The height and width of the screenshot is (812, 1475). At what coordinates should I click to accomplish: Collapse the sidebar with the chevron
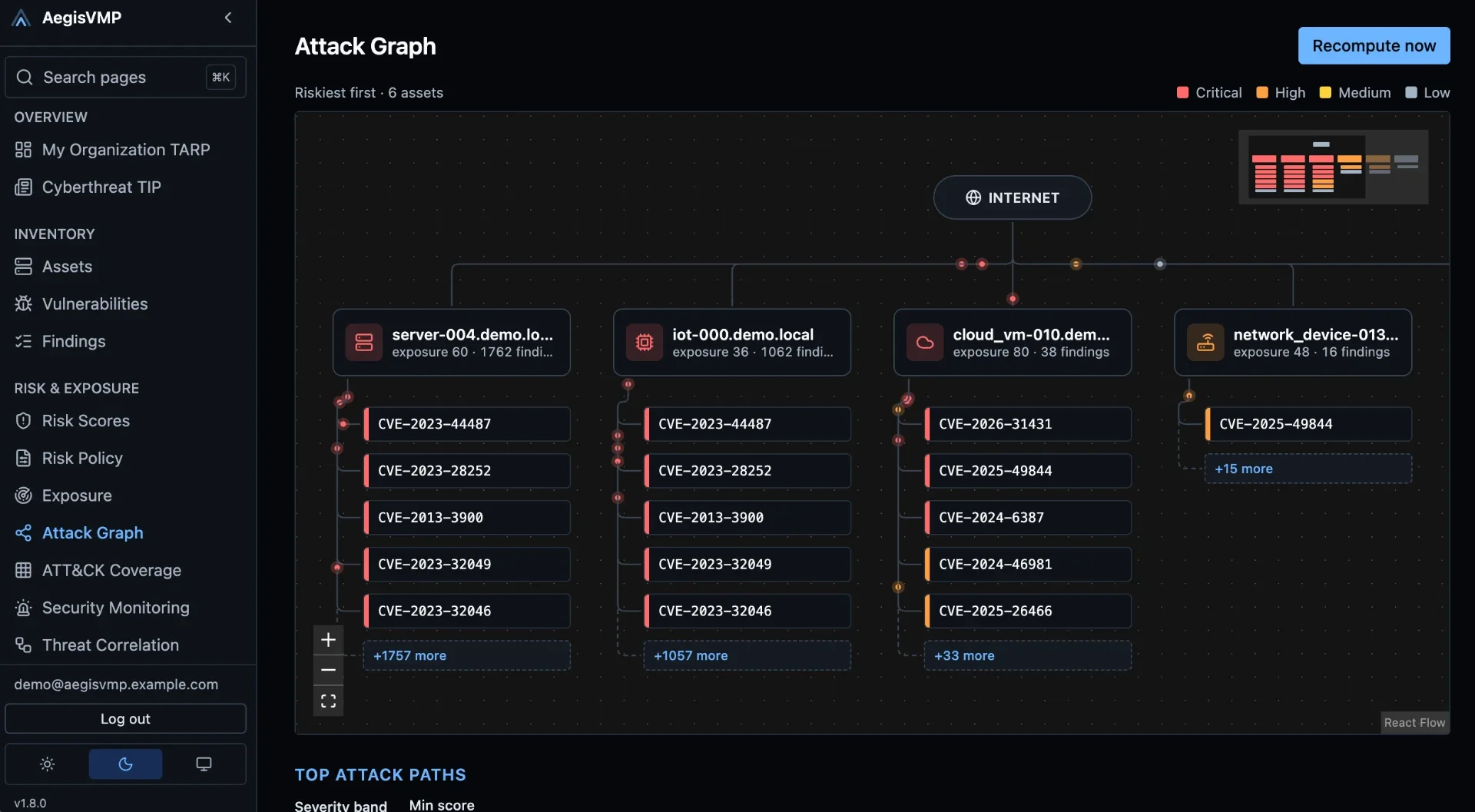(x=228, y=18)
